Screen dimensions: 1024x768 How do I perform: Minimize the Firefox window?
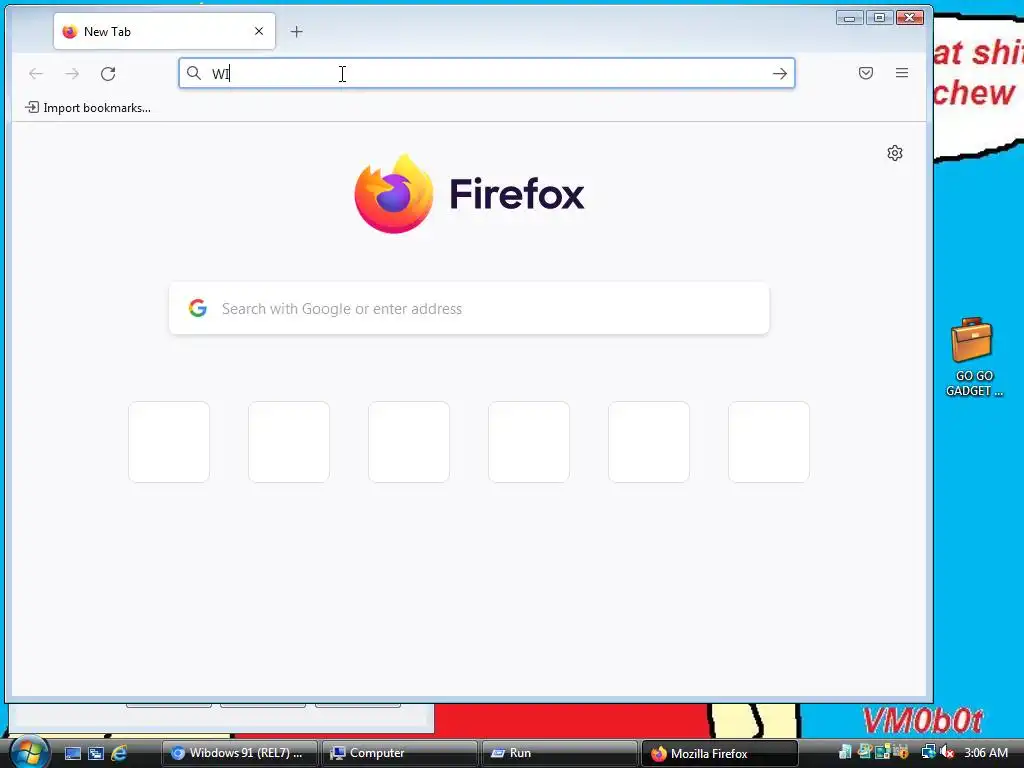(x=850, y=18)
